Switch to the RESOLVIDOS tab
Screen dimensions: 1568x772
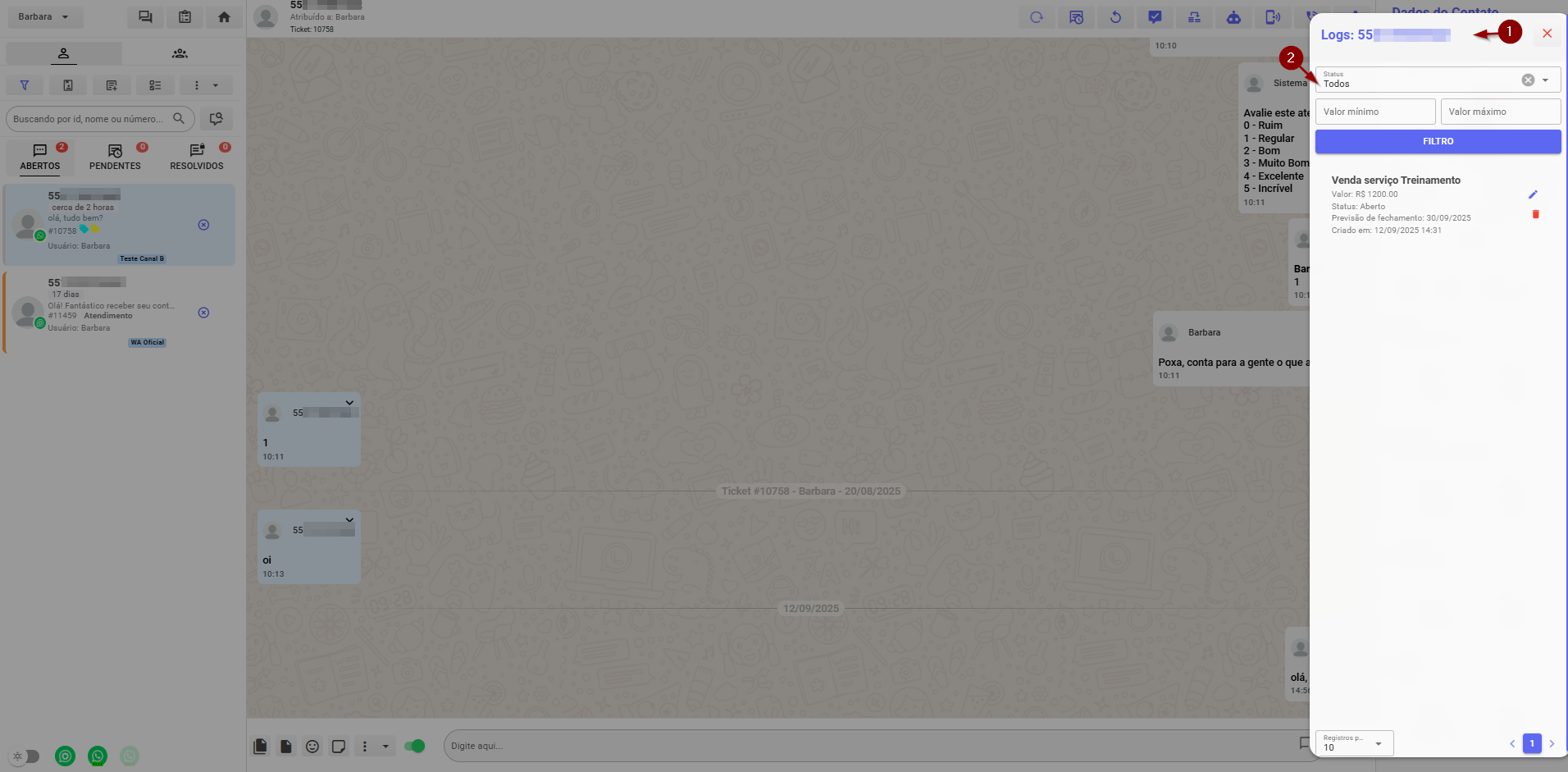click(x=197, y=157)
